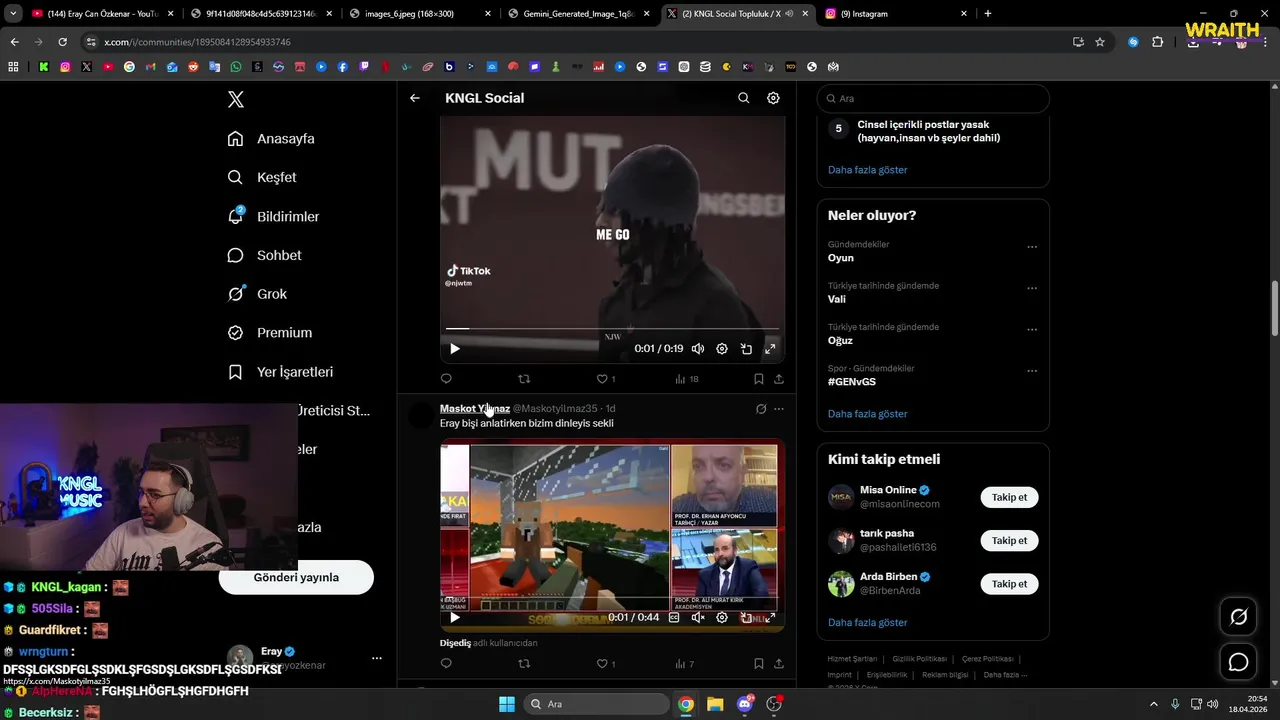Share the Maskot Yılmaz post
Screen dimensions: 1280x720
click(779, 664)
